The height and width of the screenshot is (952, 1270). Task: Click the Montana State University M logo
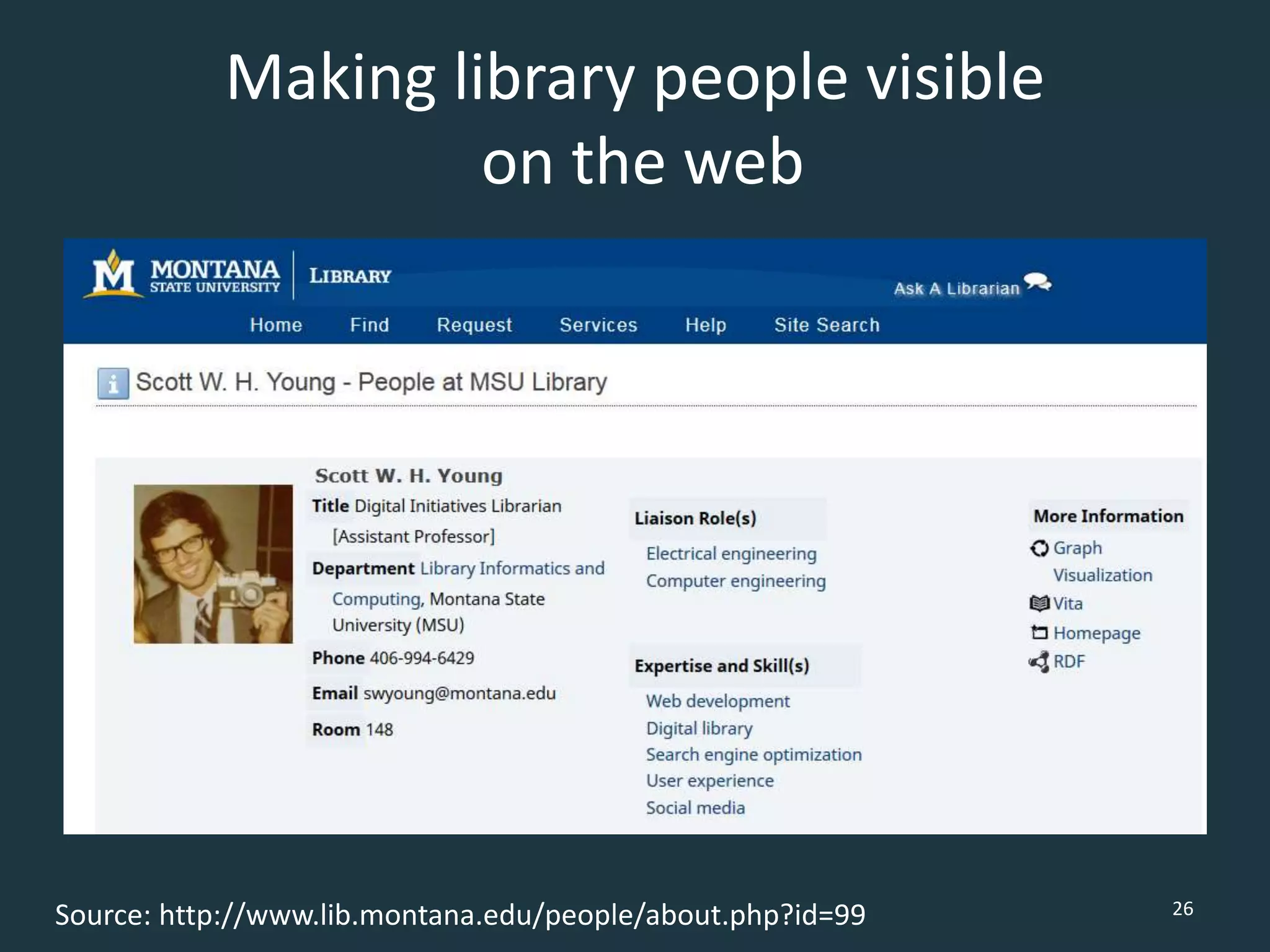click(x=114, y=273)
